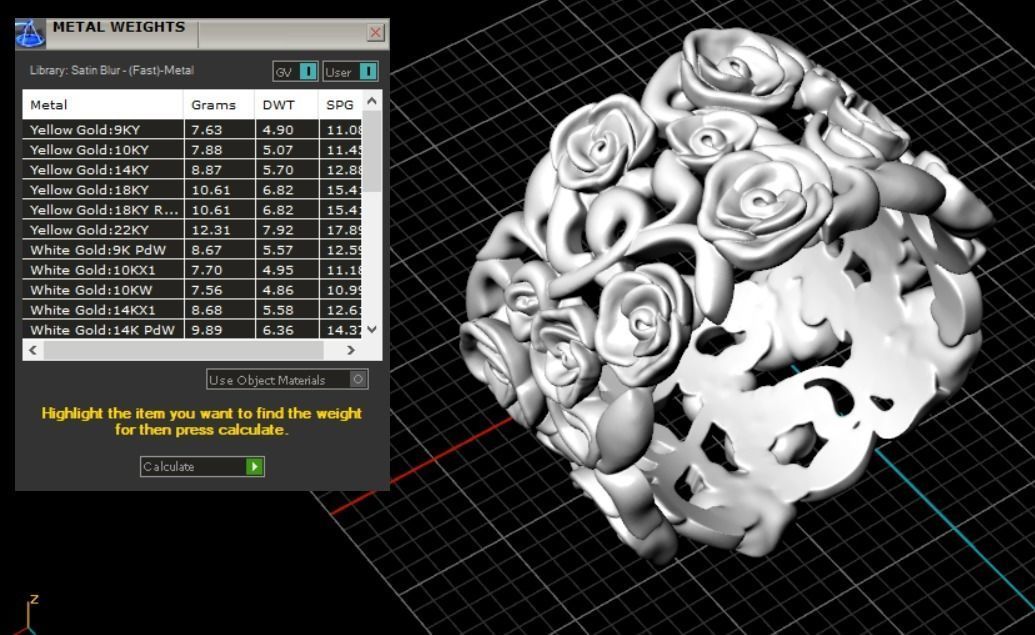
Task: Select the Yellow Gold:18KY R... row
Action: pos(192,210)
